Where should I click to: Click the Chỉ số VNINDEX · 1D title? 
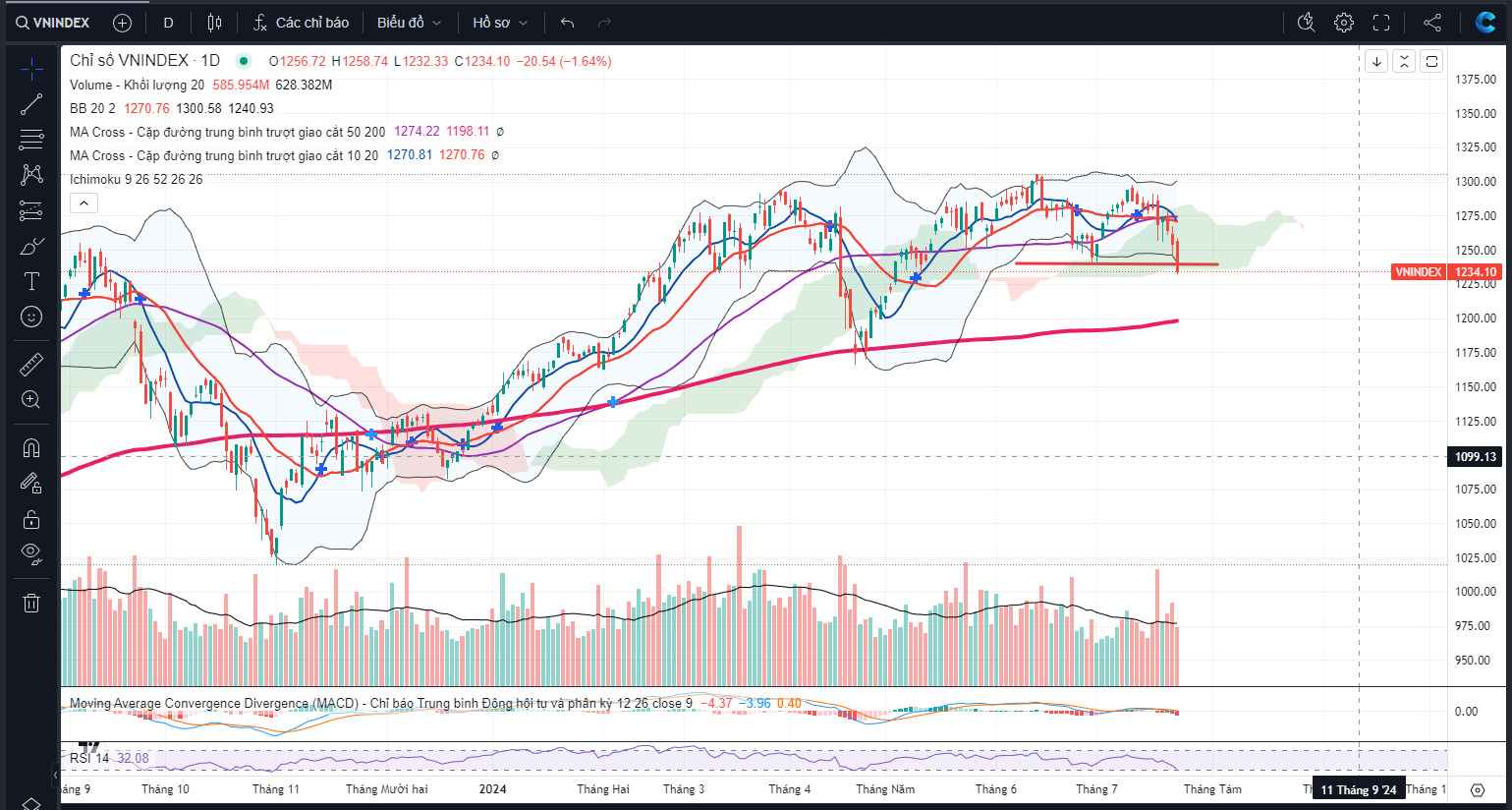[x=144, y=61]
